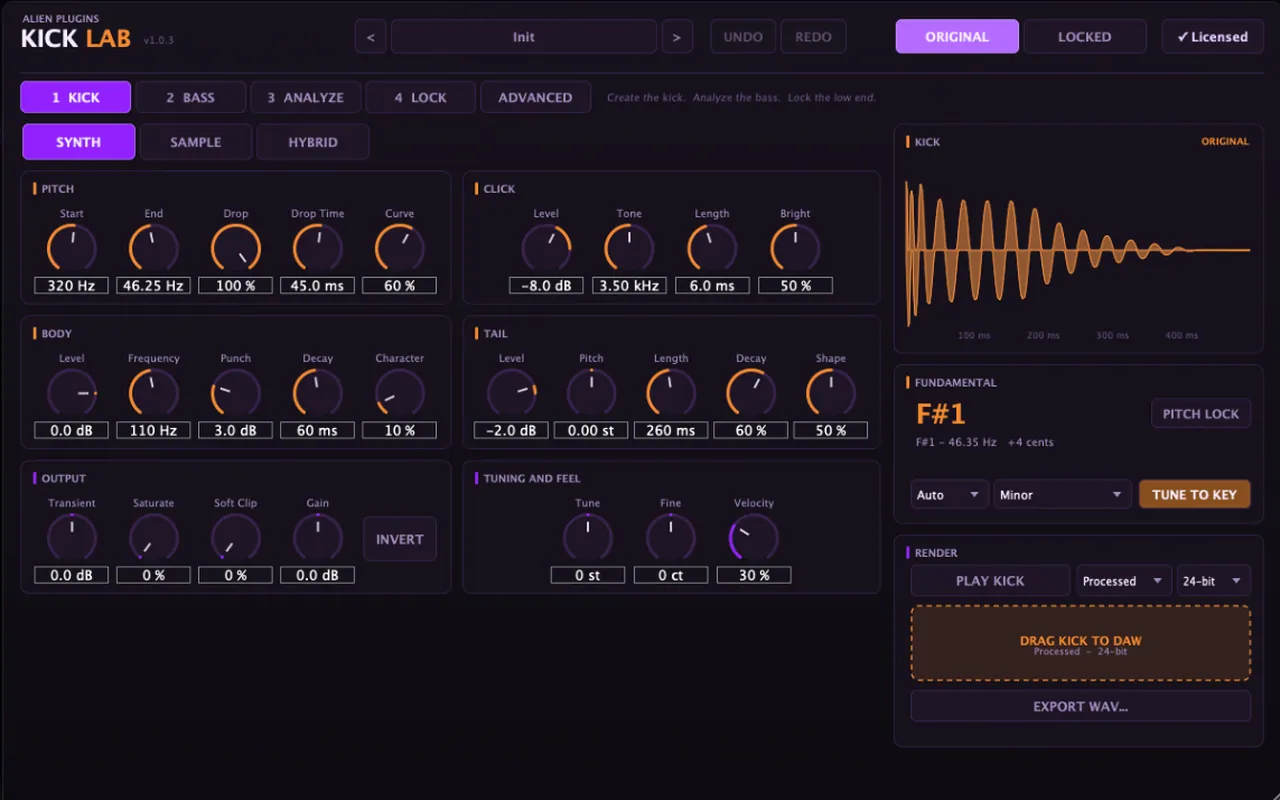Click the kick waveform display
Image resolution: width=1280 pixels, height=800 pixels.
point(1078,250)
